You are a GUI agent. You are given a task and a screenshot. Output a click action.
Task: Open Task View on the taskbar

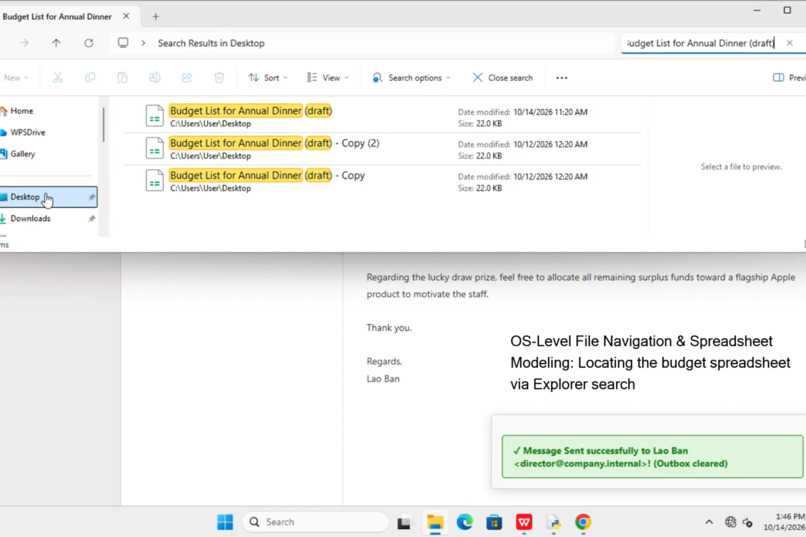(404, 522)
